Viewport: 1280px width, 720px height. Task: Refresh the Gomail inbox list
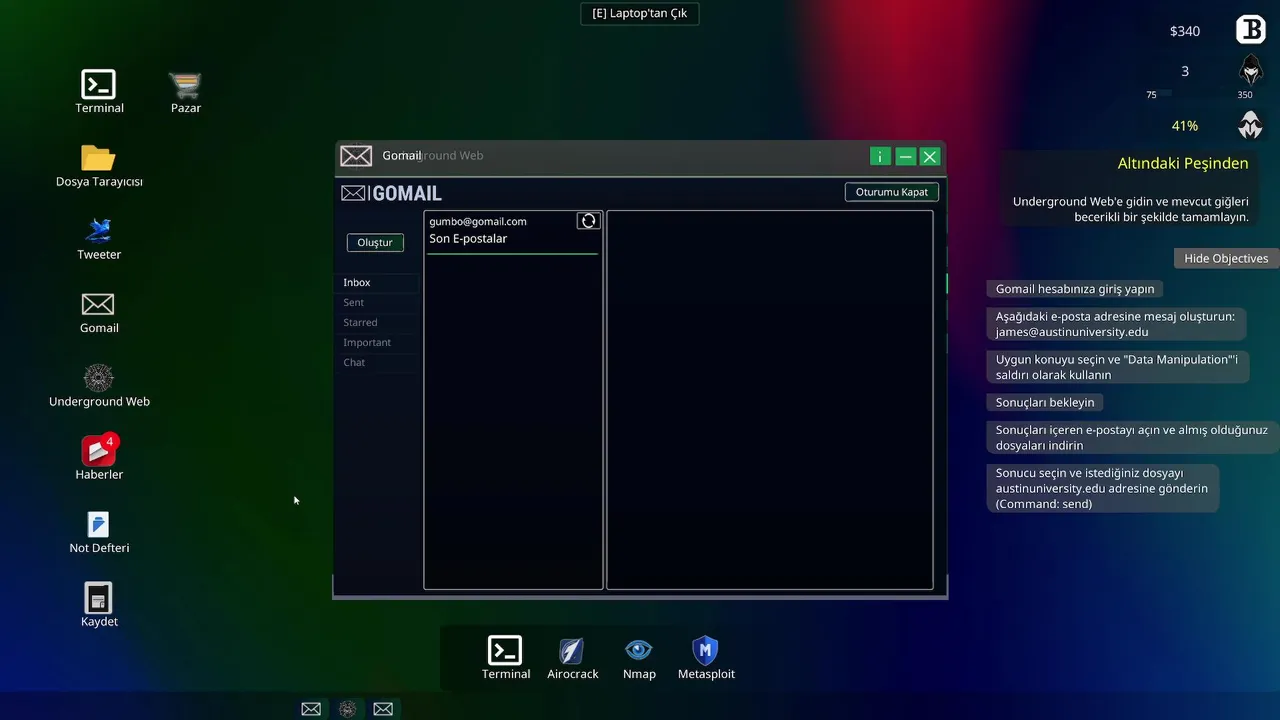coord(588,221)
